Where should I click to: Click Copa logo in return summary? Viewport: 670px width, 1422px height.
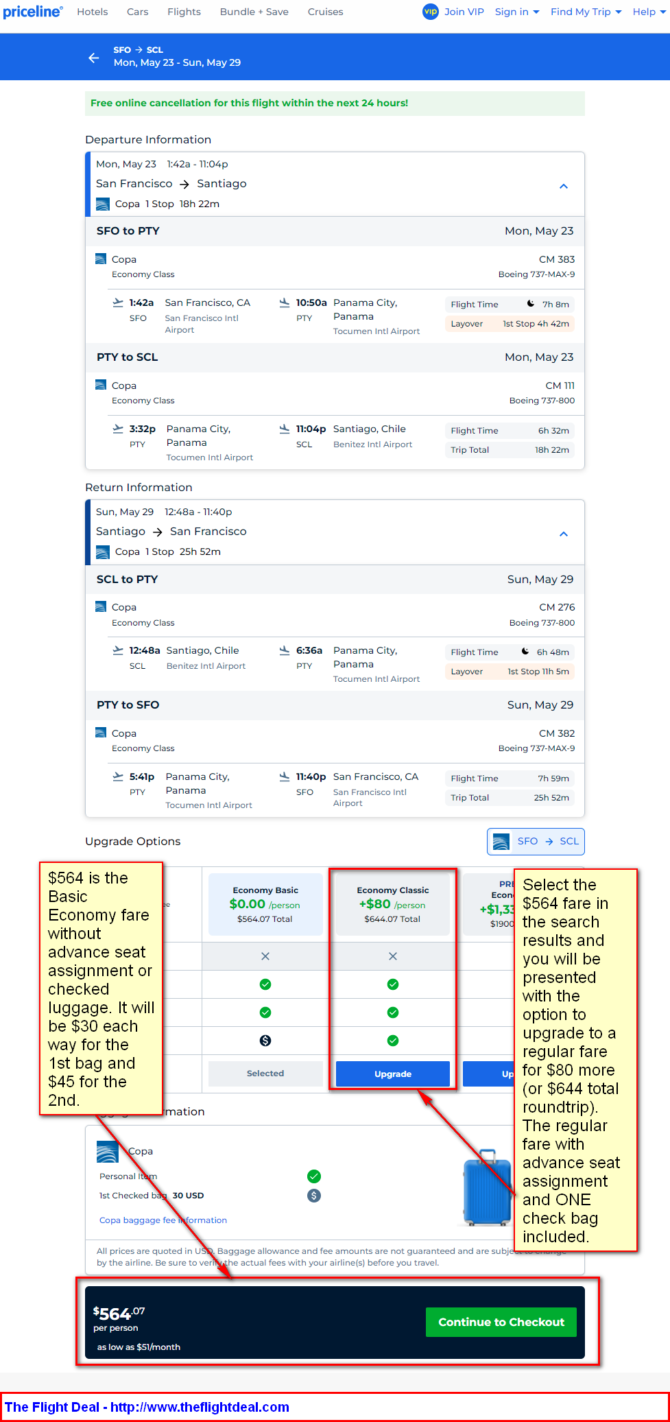point(102,552)
